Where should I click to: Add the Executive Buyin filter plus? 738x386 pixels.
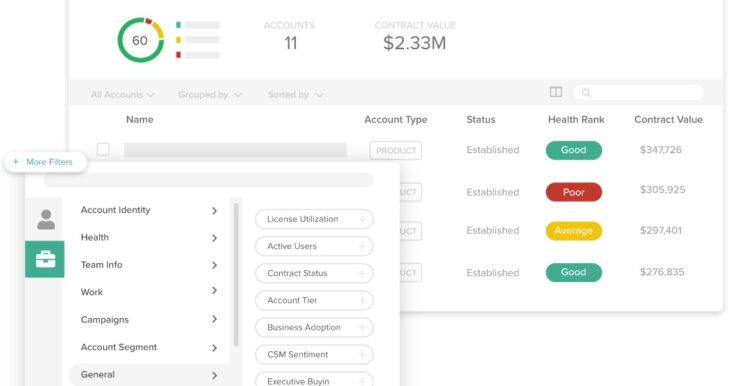(362, 381)
